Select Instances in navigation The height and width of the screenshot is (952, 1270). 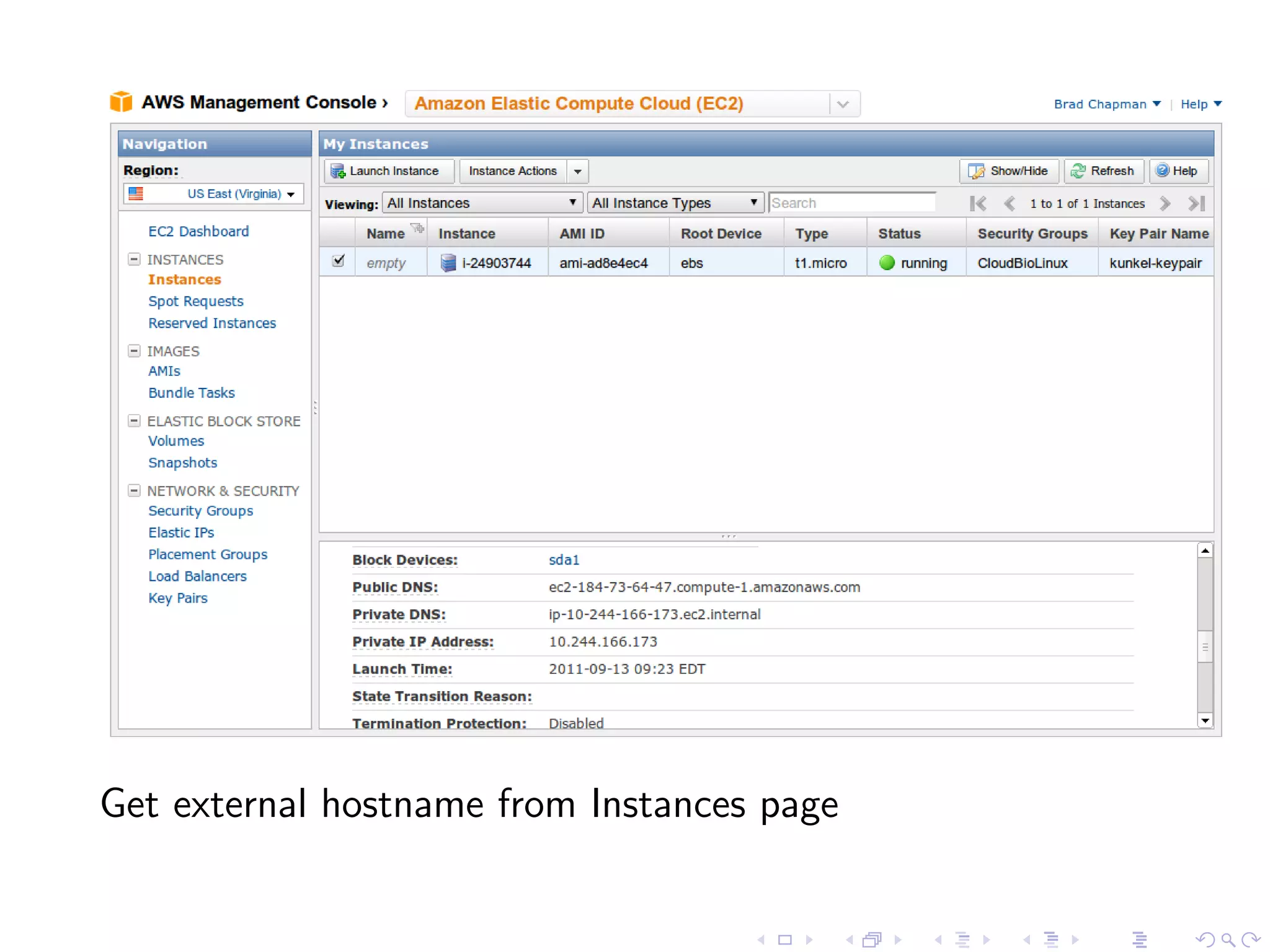pyautogui.click(x=184, y=280)
